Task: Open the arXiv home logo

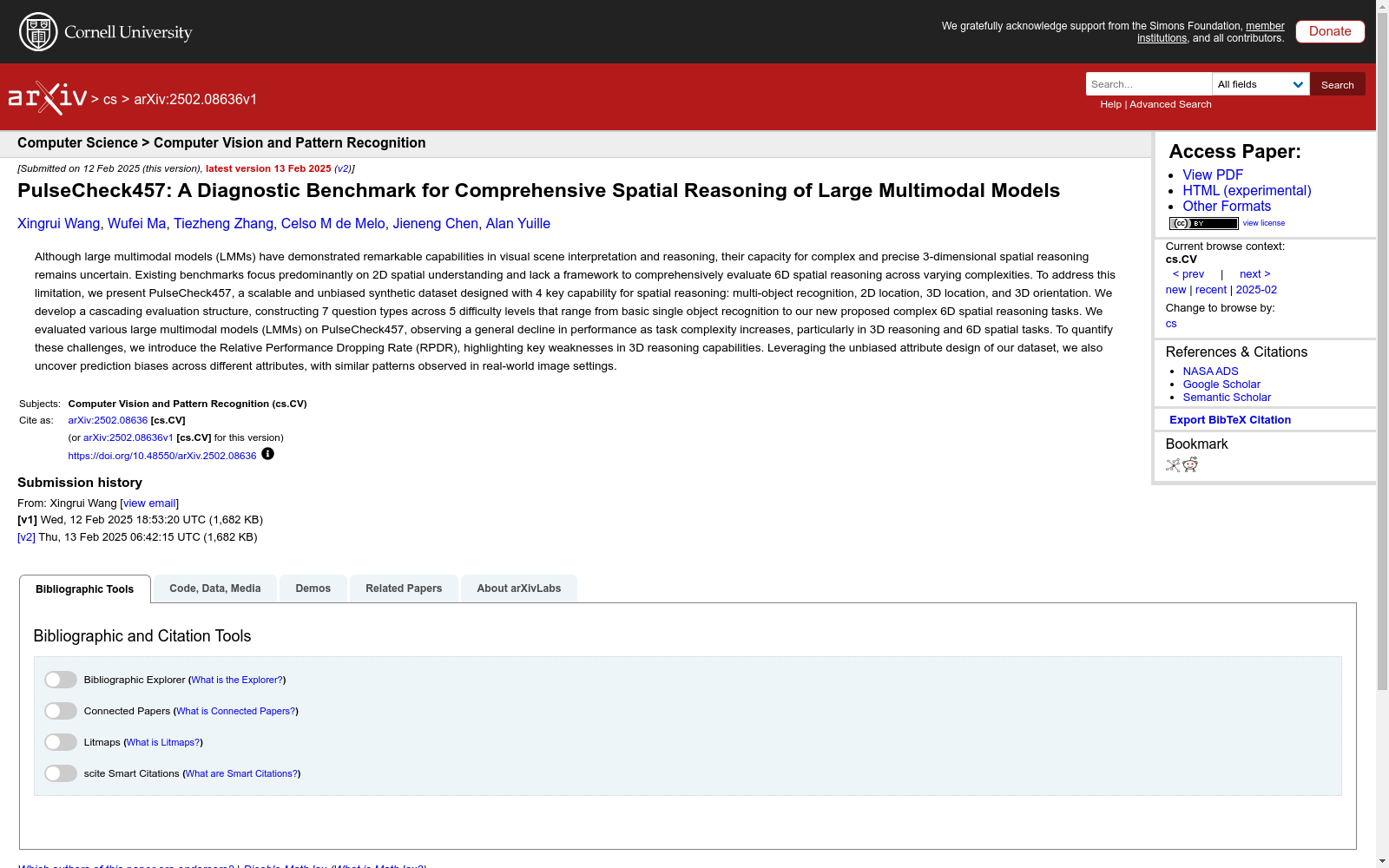Action: [48, 98]
